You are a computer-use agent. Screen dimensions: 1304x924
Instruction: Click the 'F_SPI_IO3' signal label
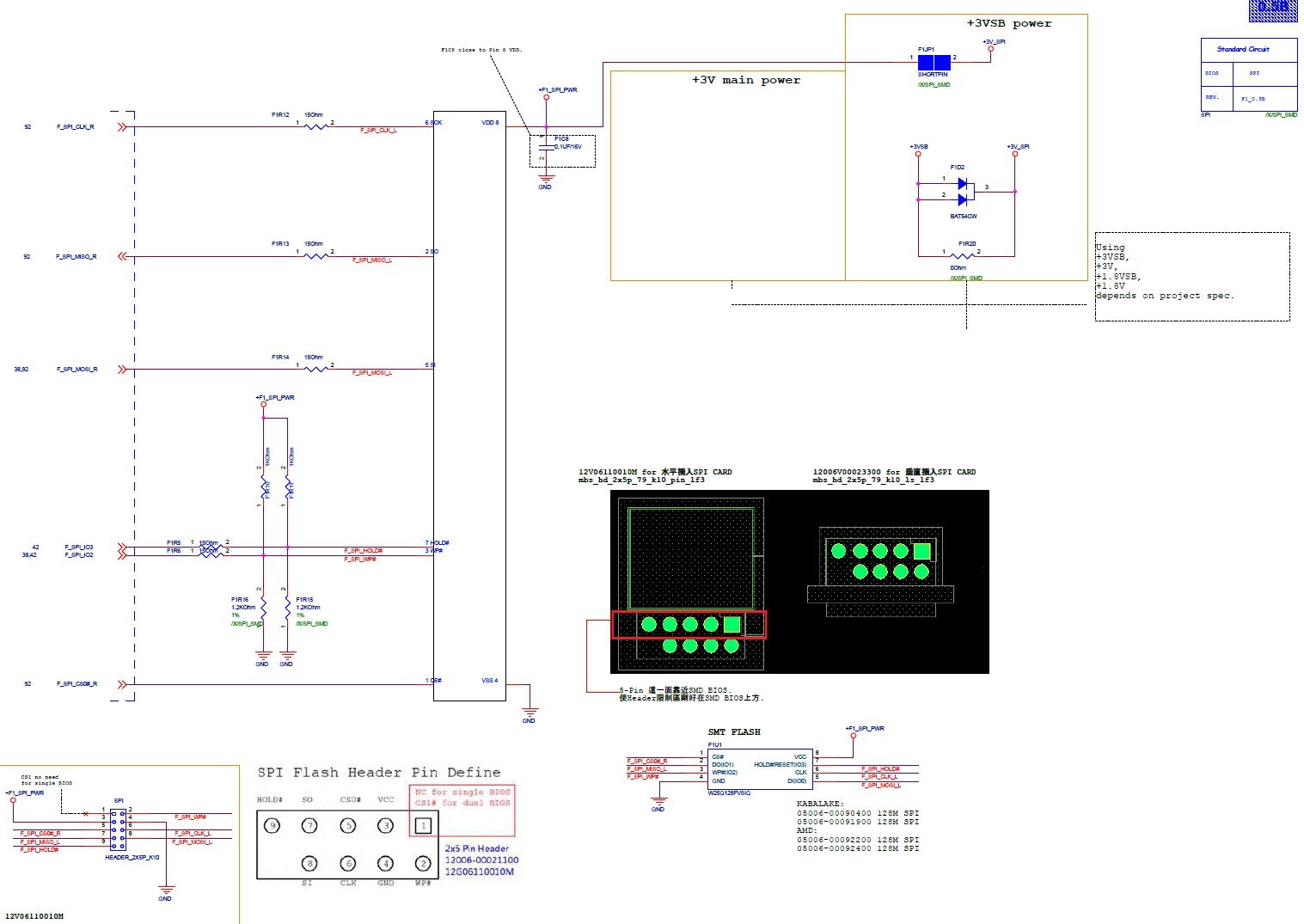click(79, 548)
